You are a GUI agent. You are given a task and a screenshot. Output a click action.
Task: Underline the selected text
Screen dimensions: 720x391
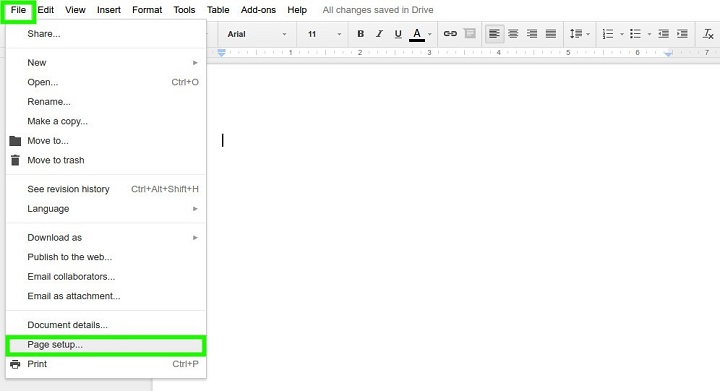click(x=398, y=34)
